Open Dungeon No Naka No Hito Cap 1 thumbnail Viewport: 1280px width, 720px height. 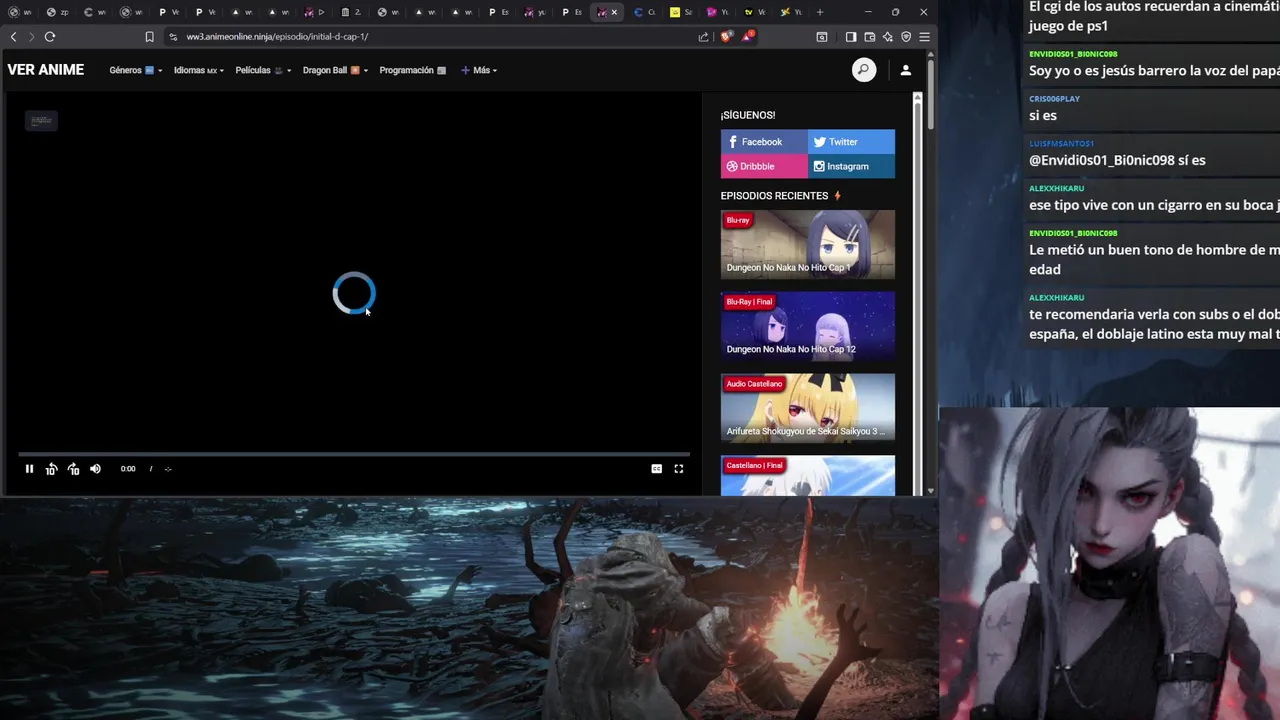point(808,244)
